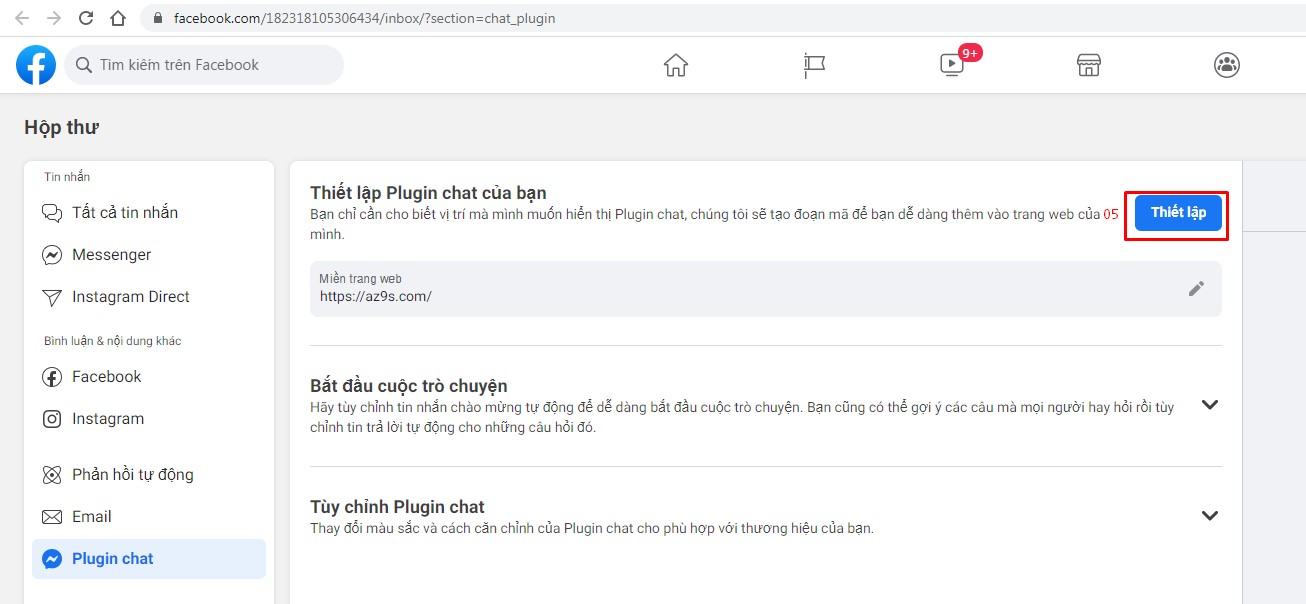Expand the Tùy chỉnh Plugin chat section
Image resolution: width=1306 pixels, height=604 pixels.
[x=1210, y=516]
